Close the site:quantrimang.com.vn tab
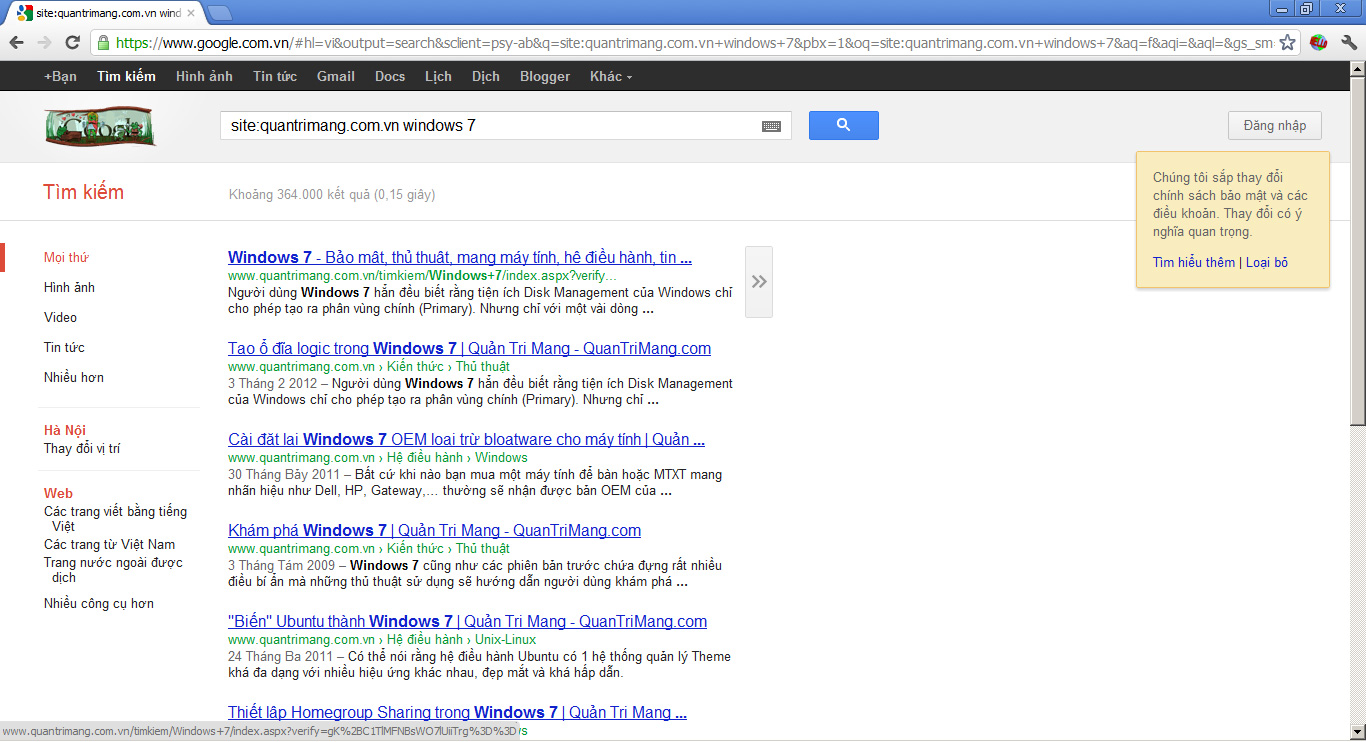The image size is (1366, 742). pos(191,13)
